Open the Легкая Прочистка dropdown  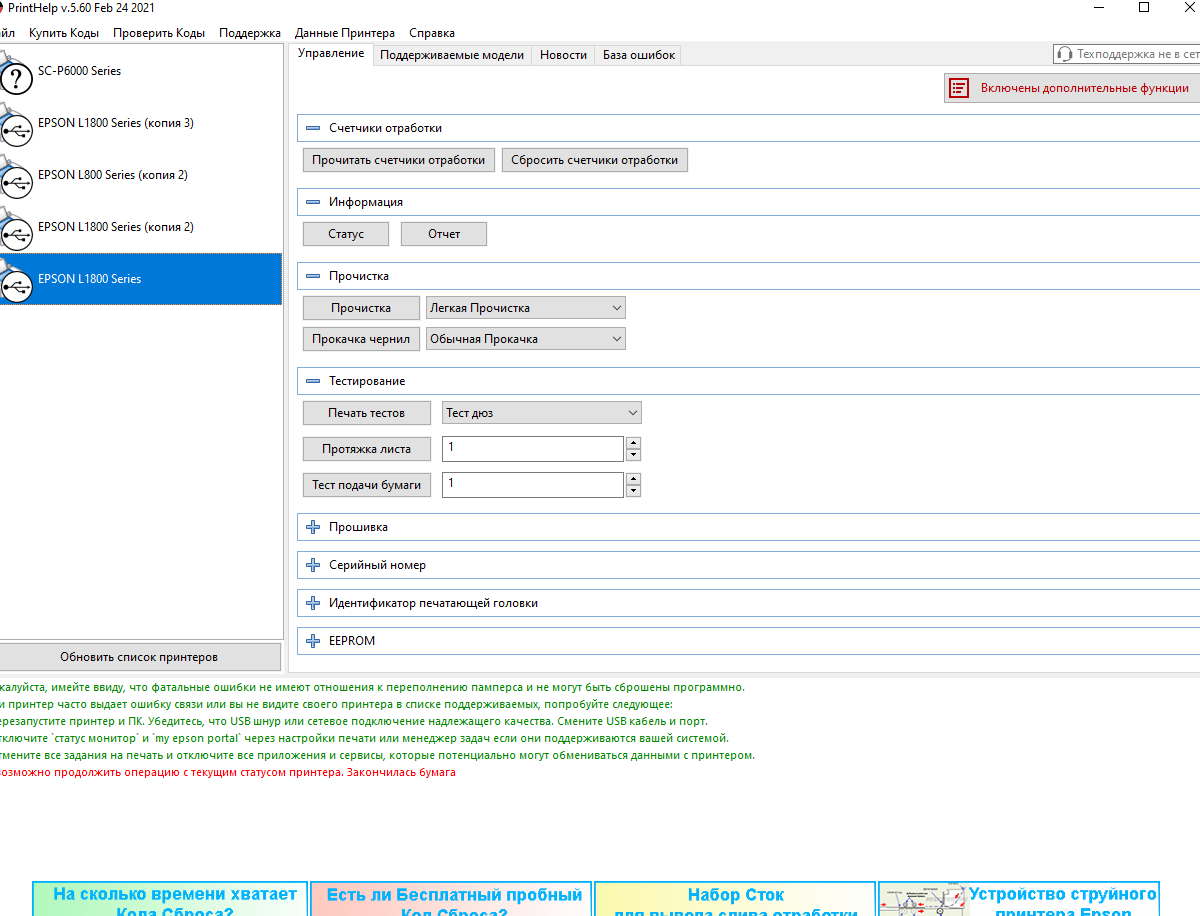click(x=526, y=308)
